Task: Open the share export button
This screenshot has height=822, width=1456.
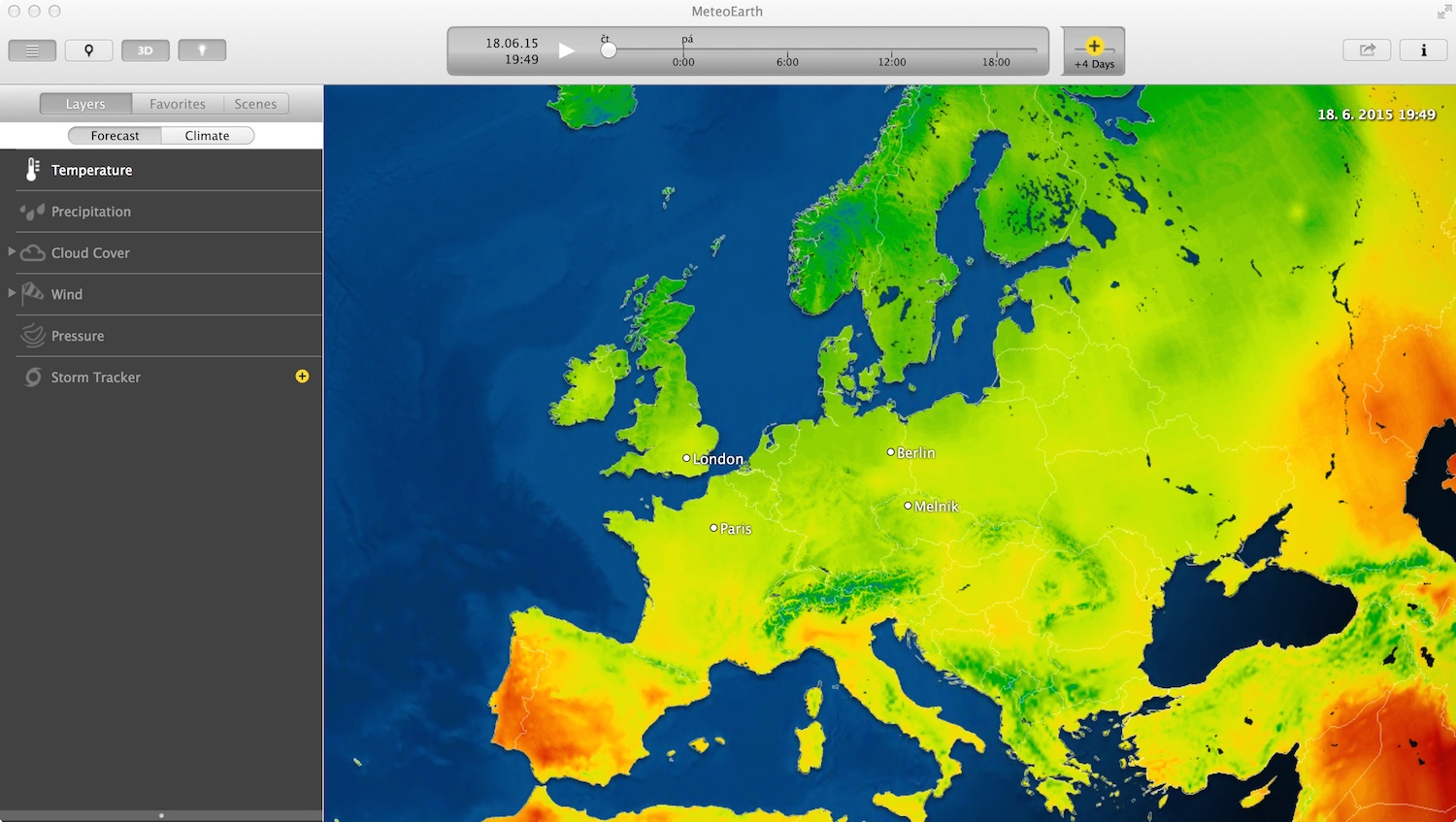Action: point(1367,50)
